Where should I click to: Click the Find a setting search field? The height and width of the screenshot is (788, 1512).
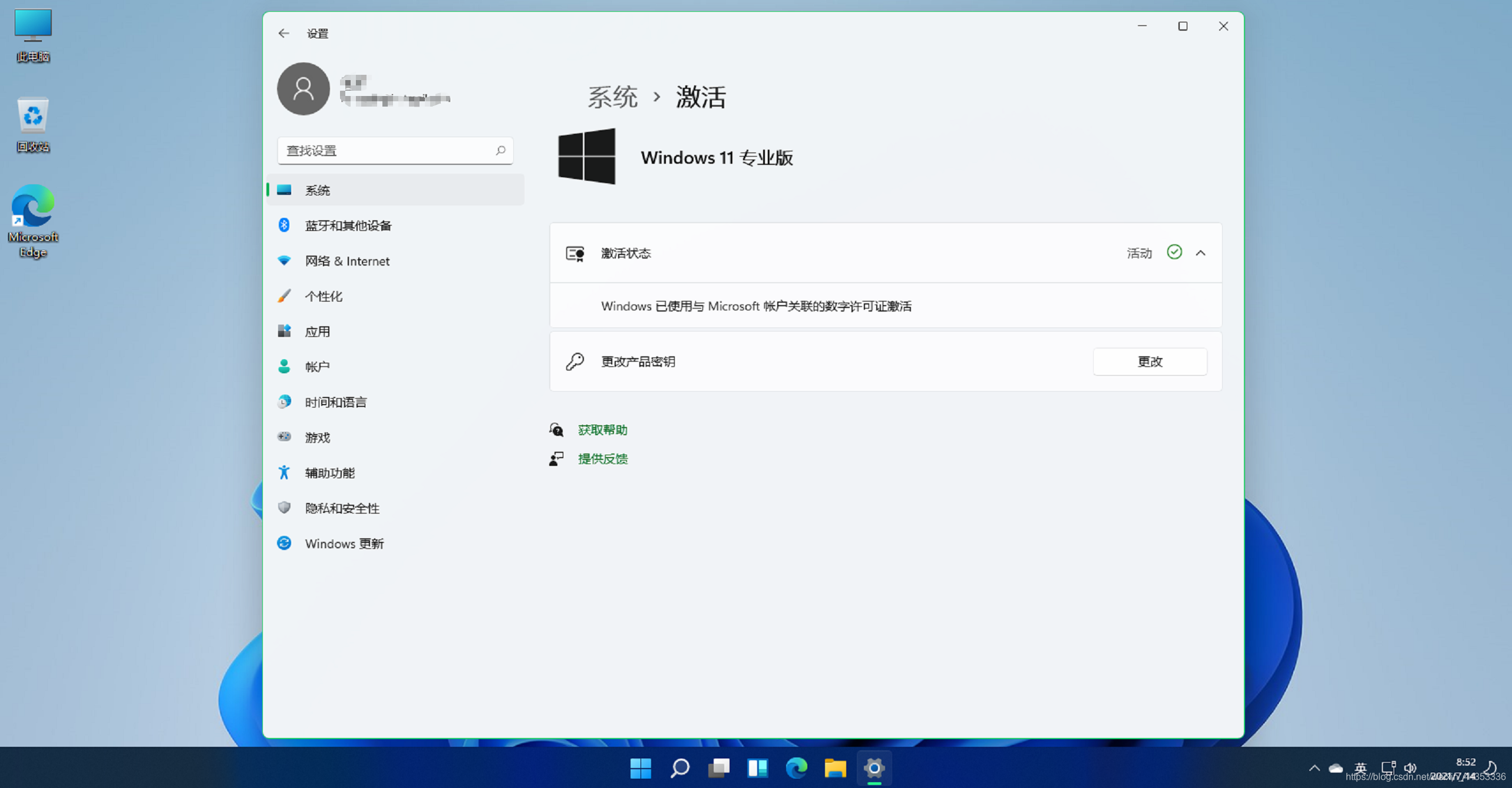pyautogui.click(x=386, y=151)
